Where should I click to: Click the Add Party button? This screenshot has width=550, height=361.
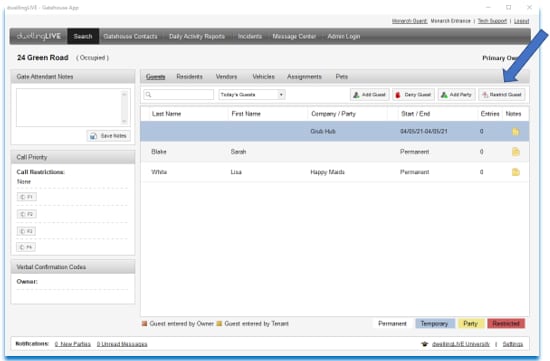(x=456, y=95)
